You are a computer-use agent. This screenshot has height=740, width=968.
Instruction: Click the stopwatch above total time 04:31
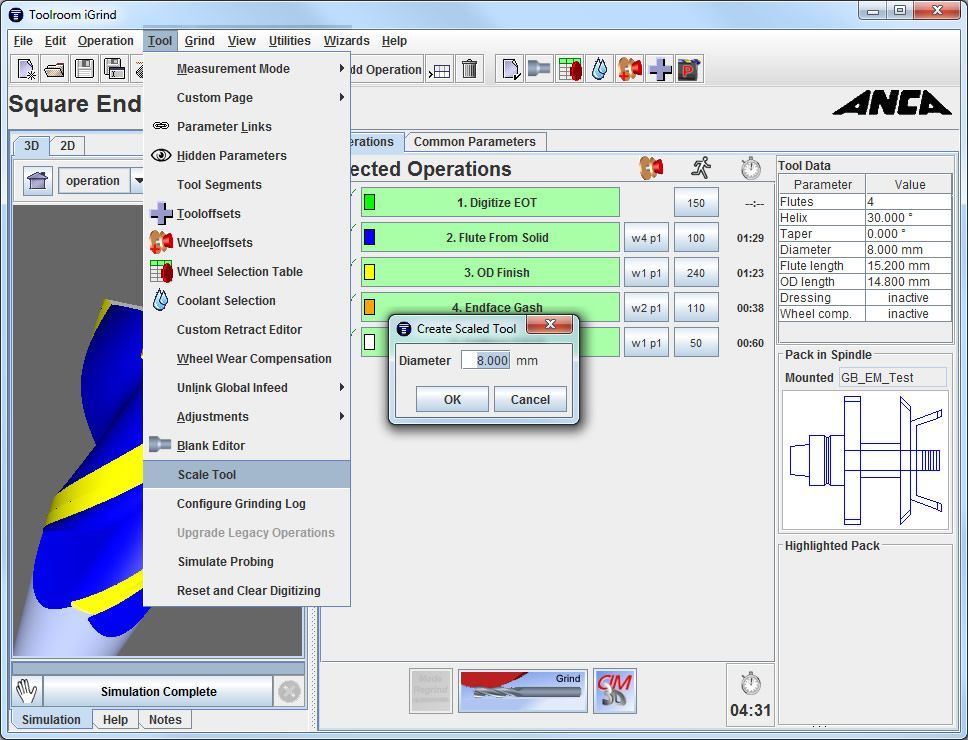(x=751, y=684)
